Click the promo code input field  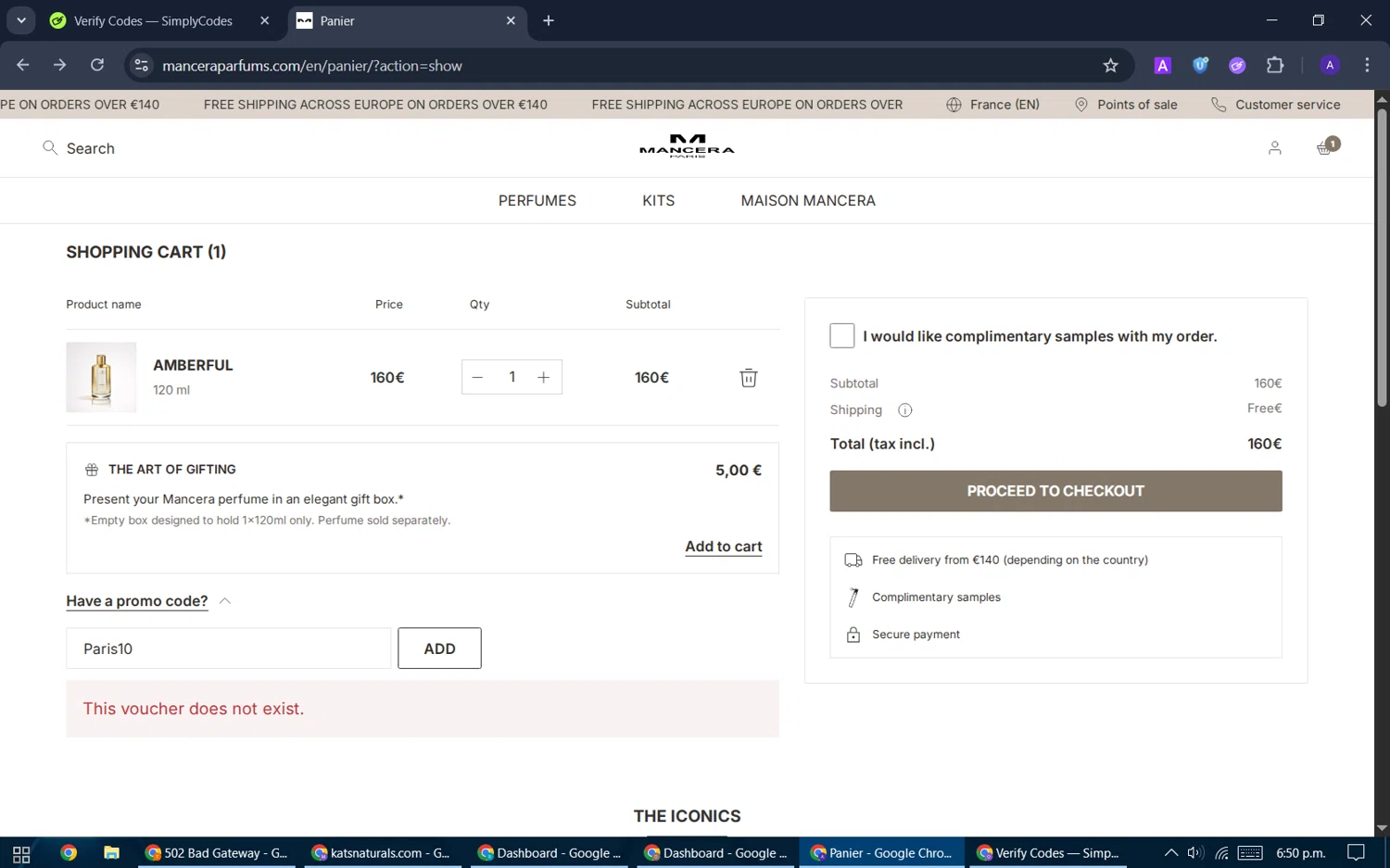click(x=228, y=648)
